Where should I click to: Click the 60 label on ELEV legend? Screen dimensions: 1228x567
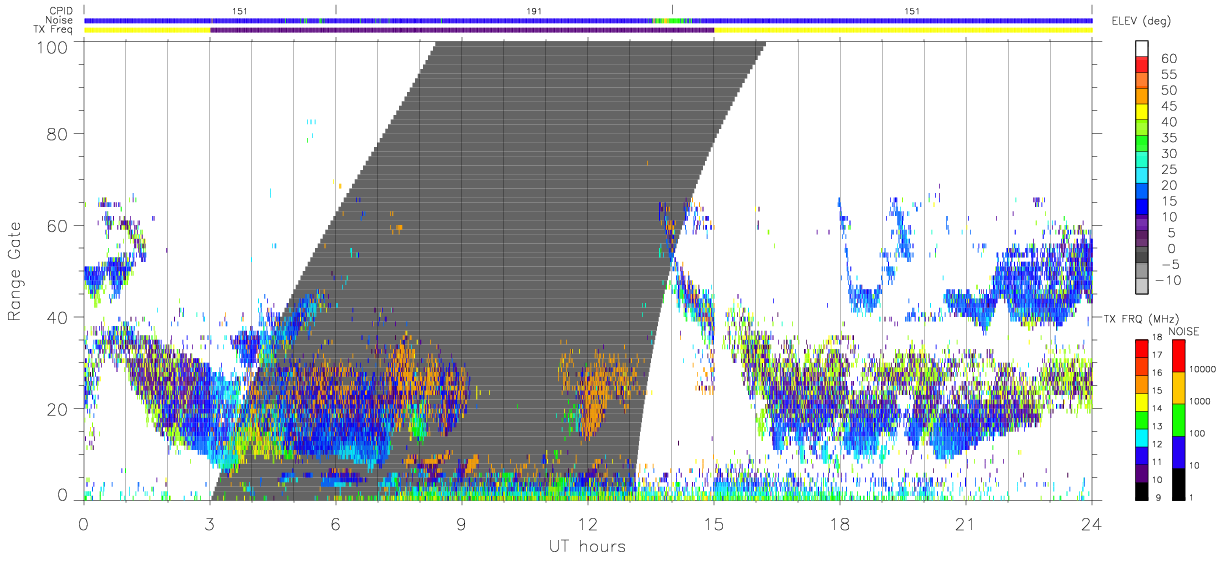coord(1169,58)
